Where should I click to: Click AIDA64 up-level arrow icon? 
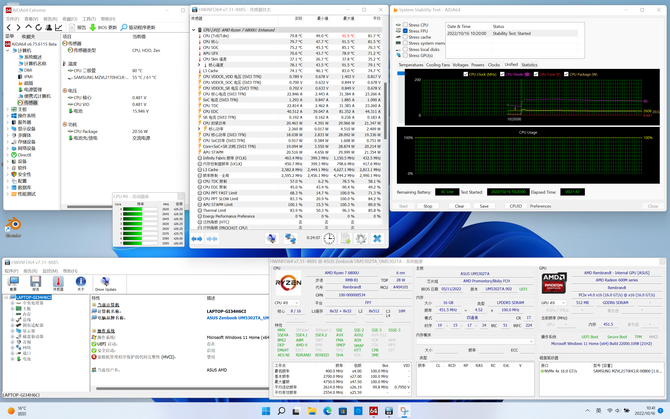[29, 27]
